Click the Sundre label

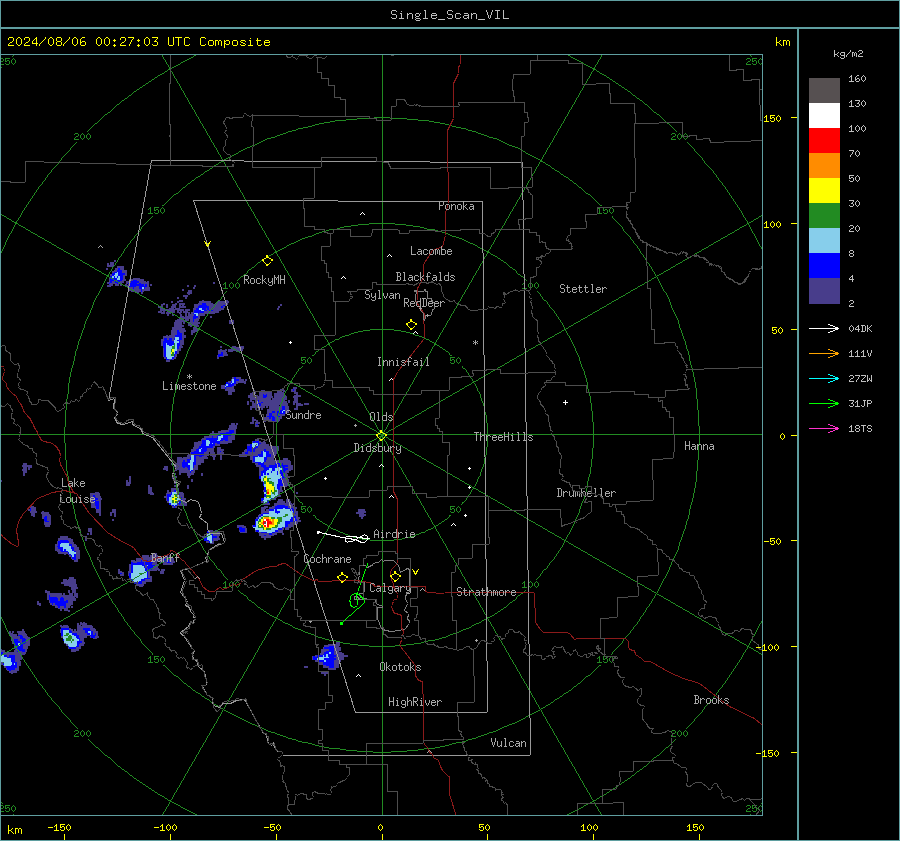click(304, 415)
